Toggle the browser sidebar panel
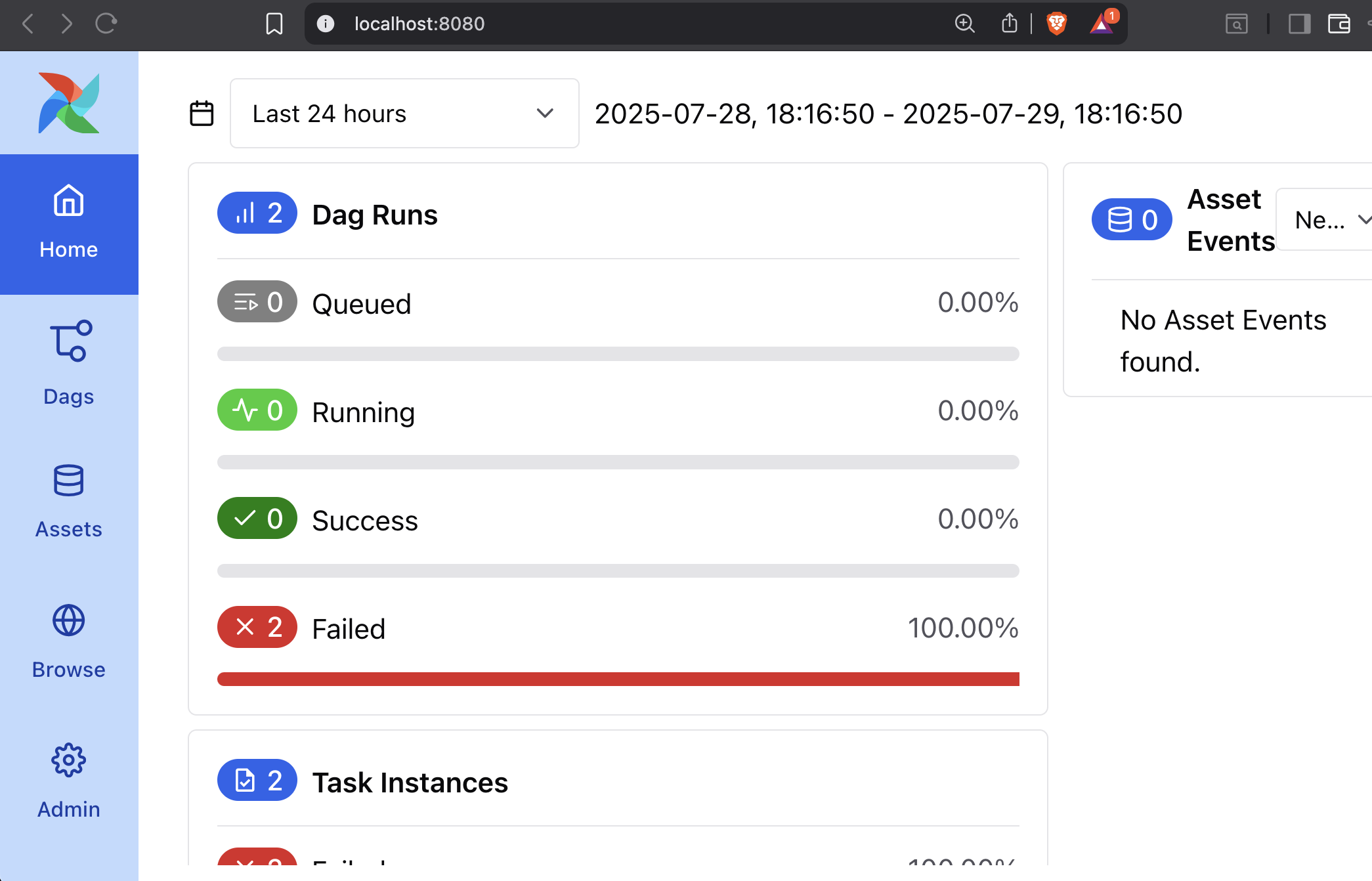1372x881 pixels. pos(1299,24)
